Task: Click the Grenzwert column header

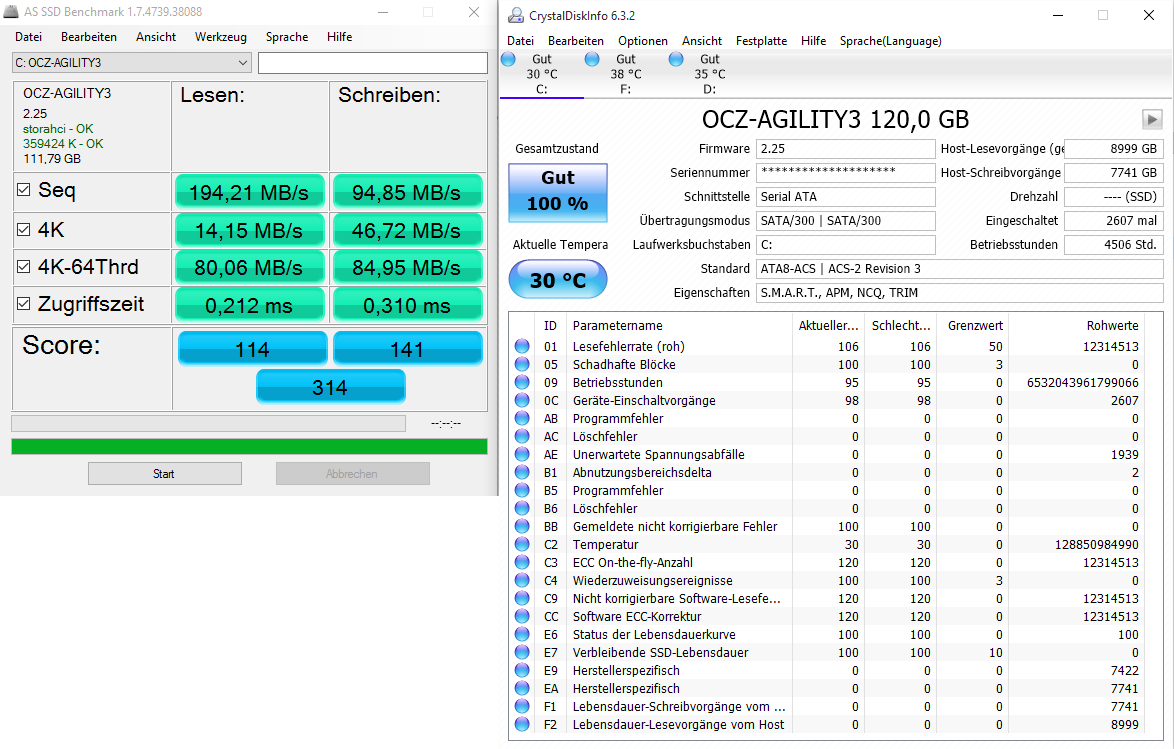Action: (x=975, y=326)
